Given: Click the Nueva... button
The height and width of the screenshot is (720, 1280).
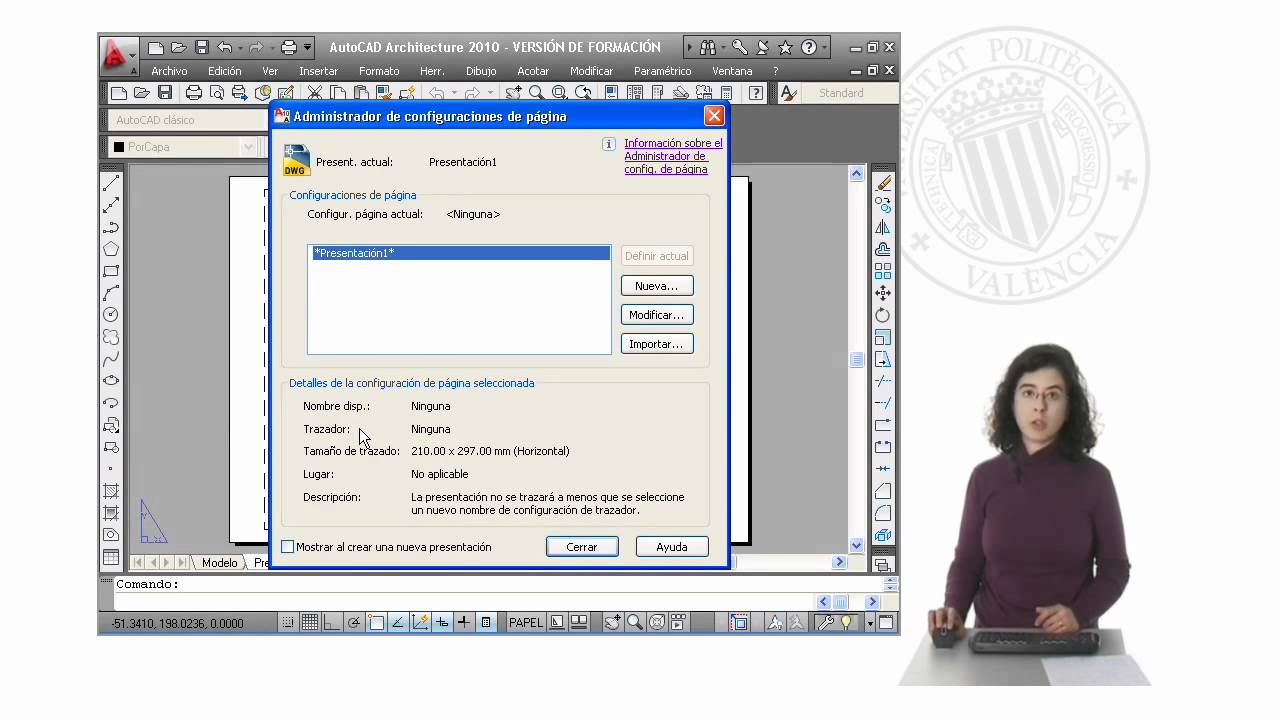Looking at the screenshot, I should (x=657, y=286).
